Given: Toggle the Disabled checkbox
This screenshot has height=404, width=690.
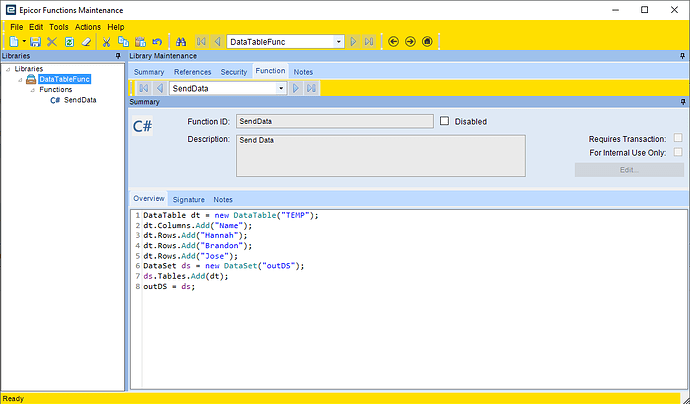Looking at the screenshot, I should coord(444,121).
